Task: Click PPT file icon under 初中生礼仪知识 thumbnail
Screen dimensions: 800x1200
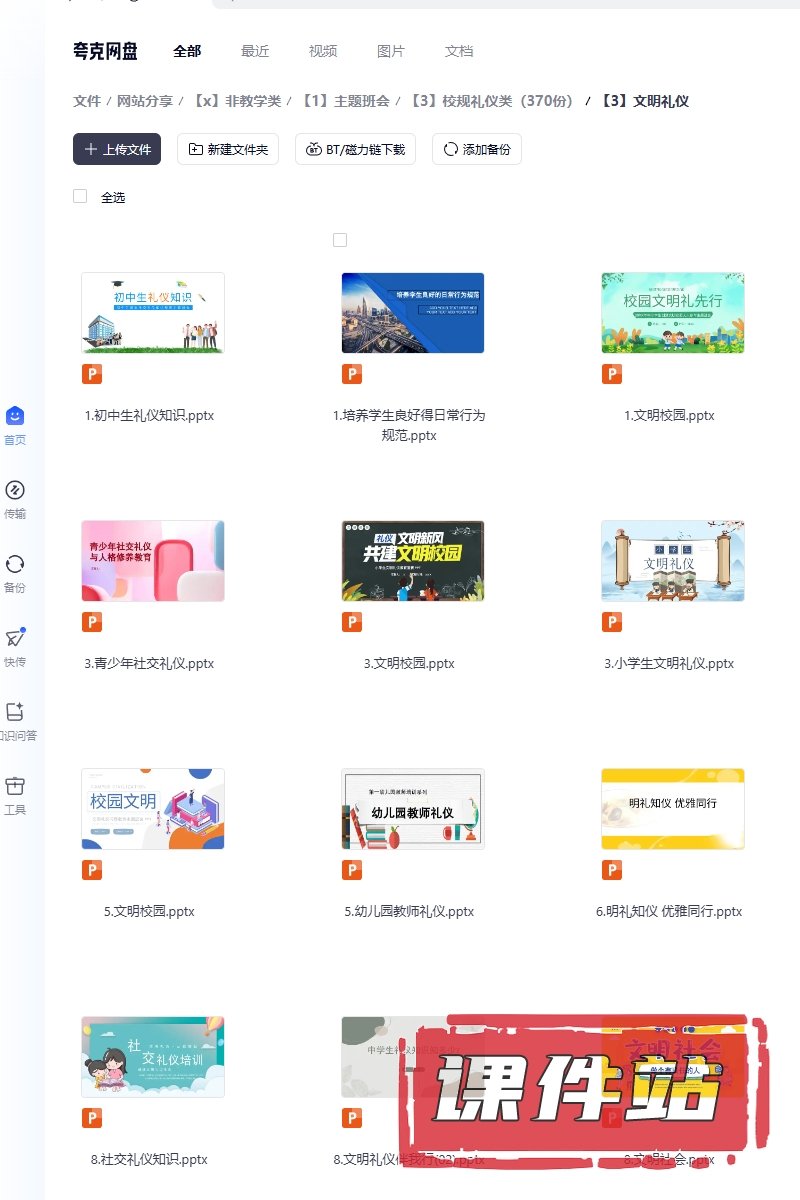Action: pos(92,374)
